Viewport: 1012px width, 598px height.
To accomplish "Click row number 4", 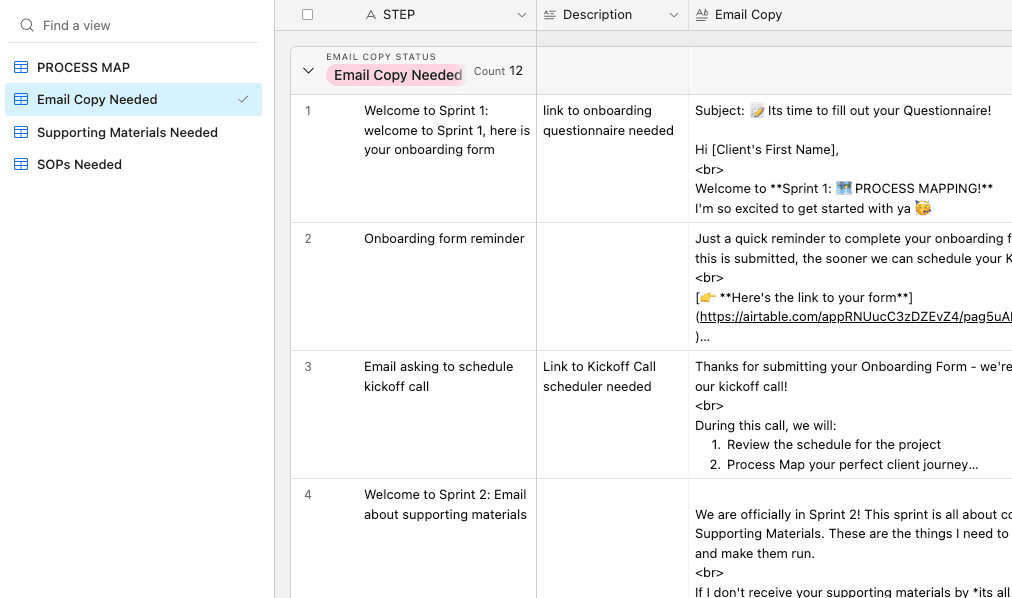I will point(308,495).
